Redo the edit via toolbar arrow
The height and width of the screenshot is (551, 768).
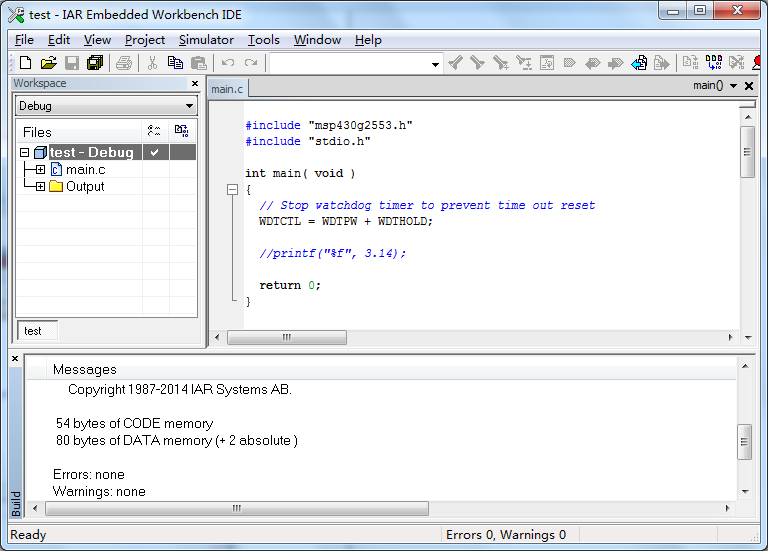coord(251,63)
